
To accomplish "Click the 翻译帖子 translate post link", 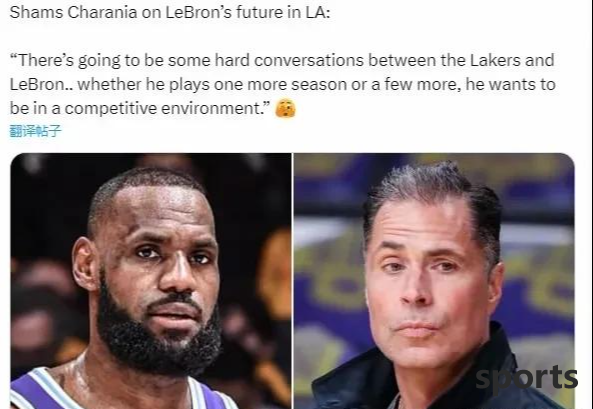I will click(35, 131).
